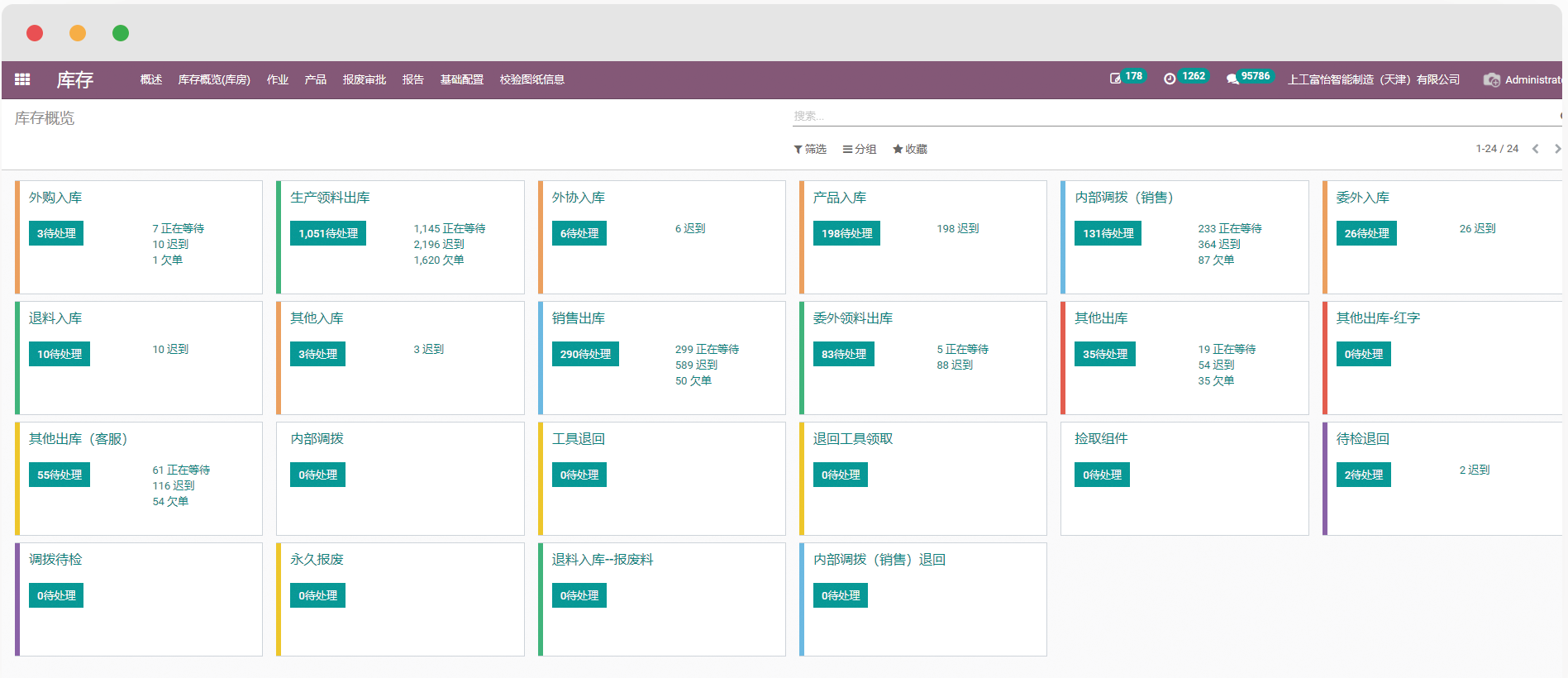The height and width of the screenshot is (678, 1568).
Task: Click the 61 正在等待 link in 其他出库（客服）
Action: click(181, 470)
